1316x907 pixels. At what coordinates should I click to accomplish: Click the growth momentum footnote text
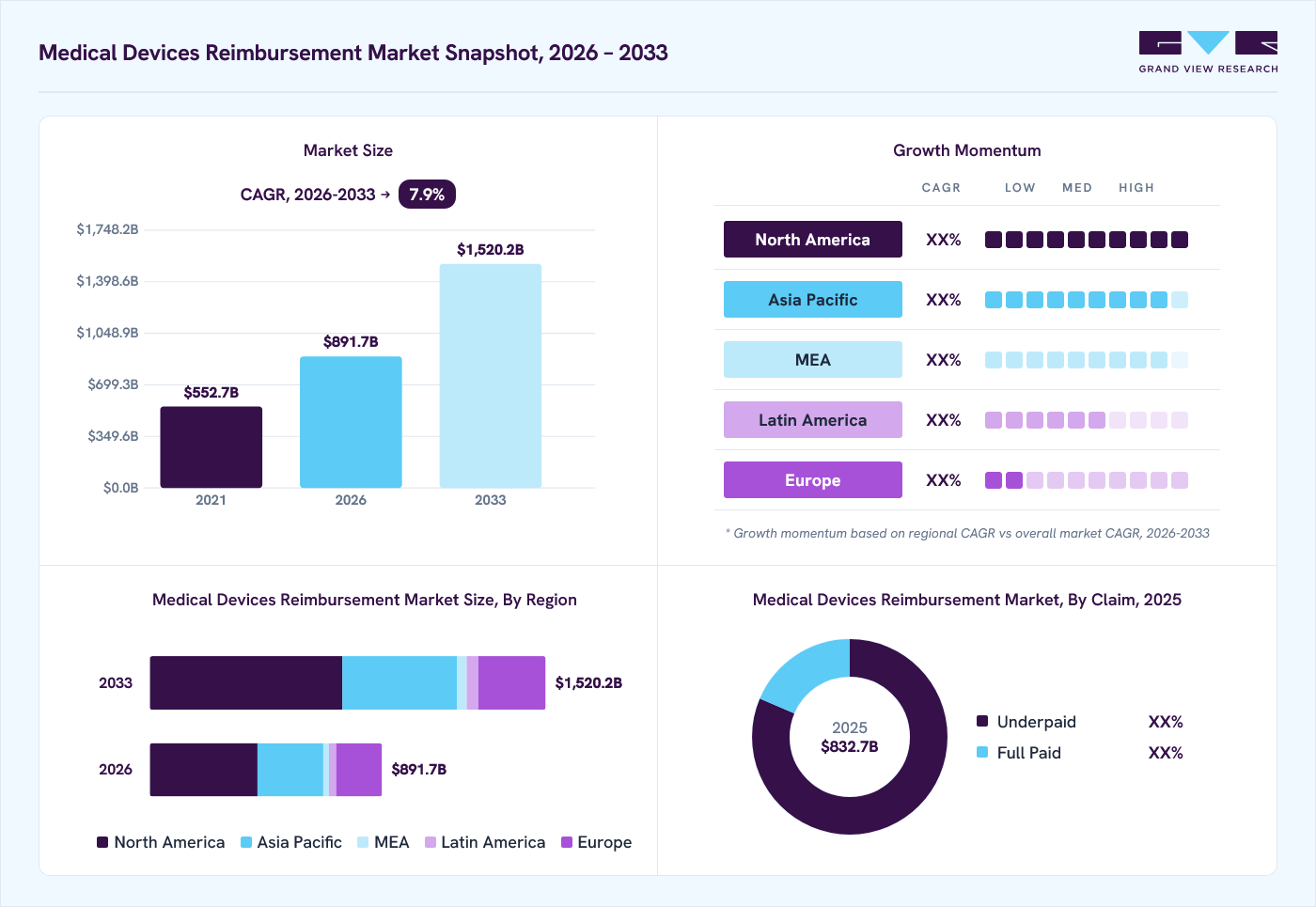coord(967,533)
